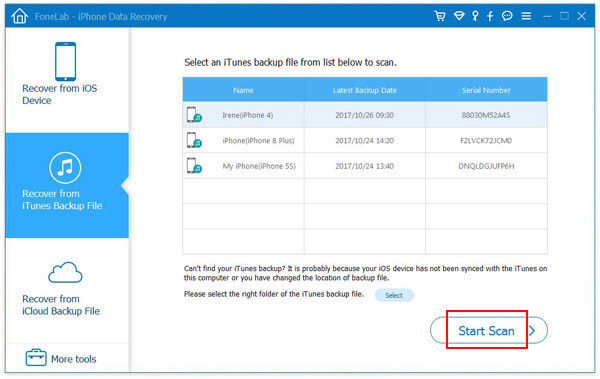The width and height of the screenshot is (600, 379).
Task: Switch to Recover from iCloud Backup File
Action: (67, 290)
